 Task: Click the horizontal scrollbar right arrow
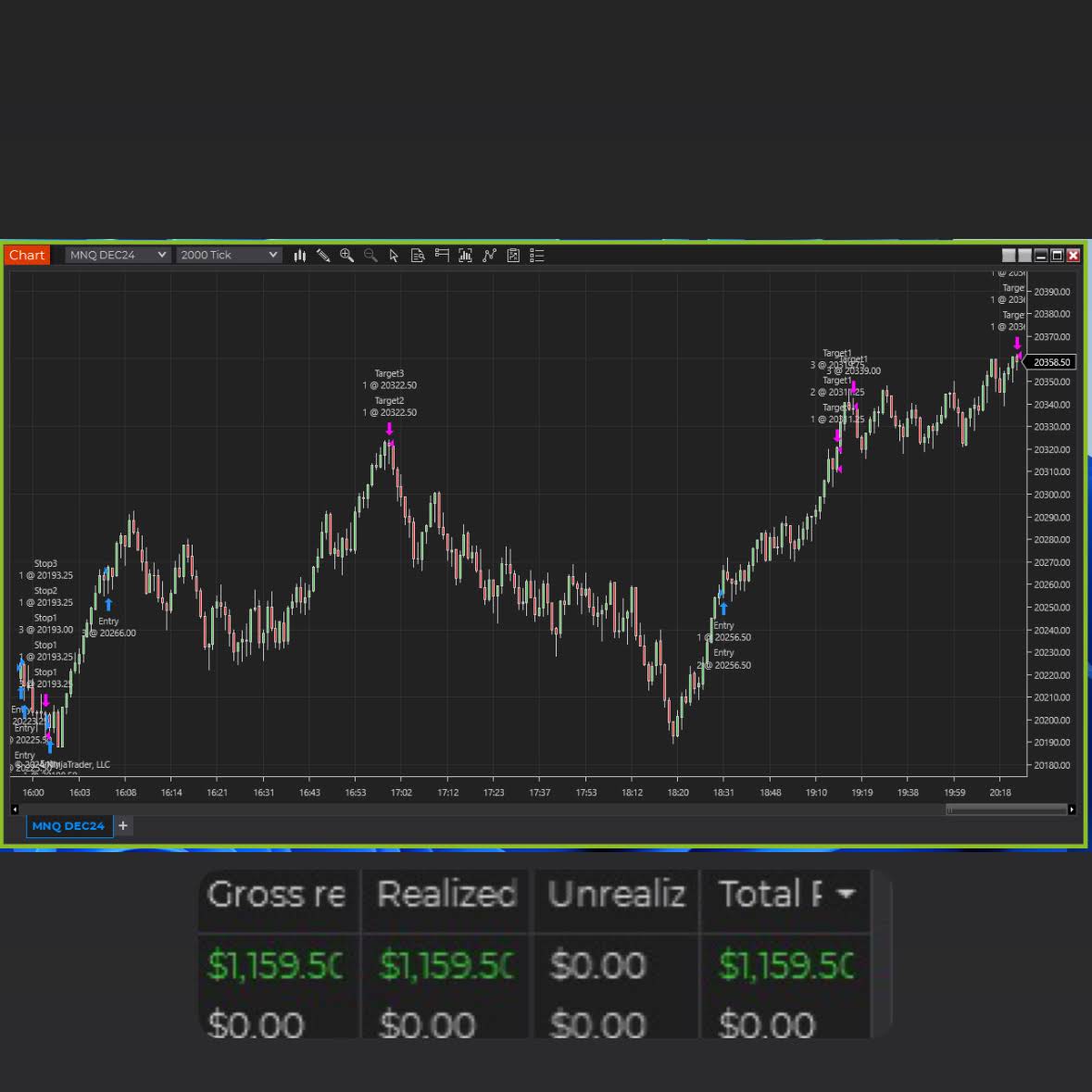click(1072, 810)
